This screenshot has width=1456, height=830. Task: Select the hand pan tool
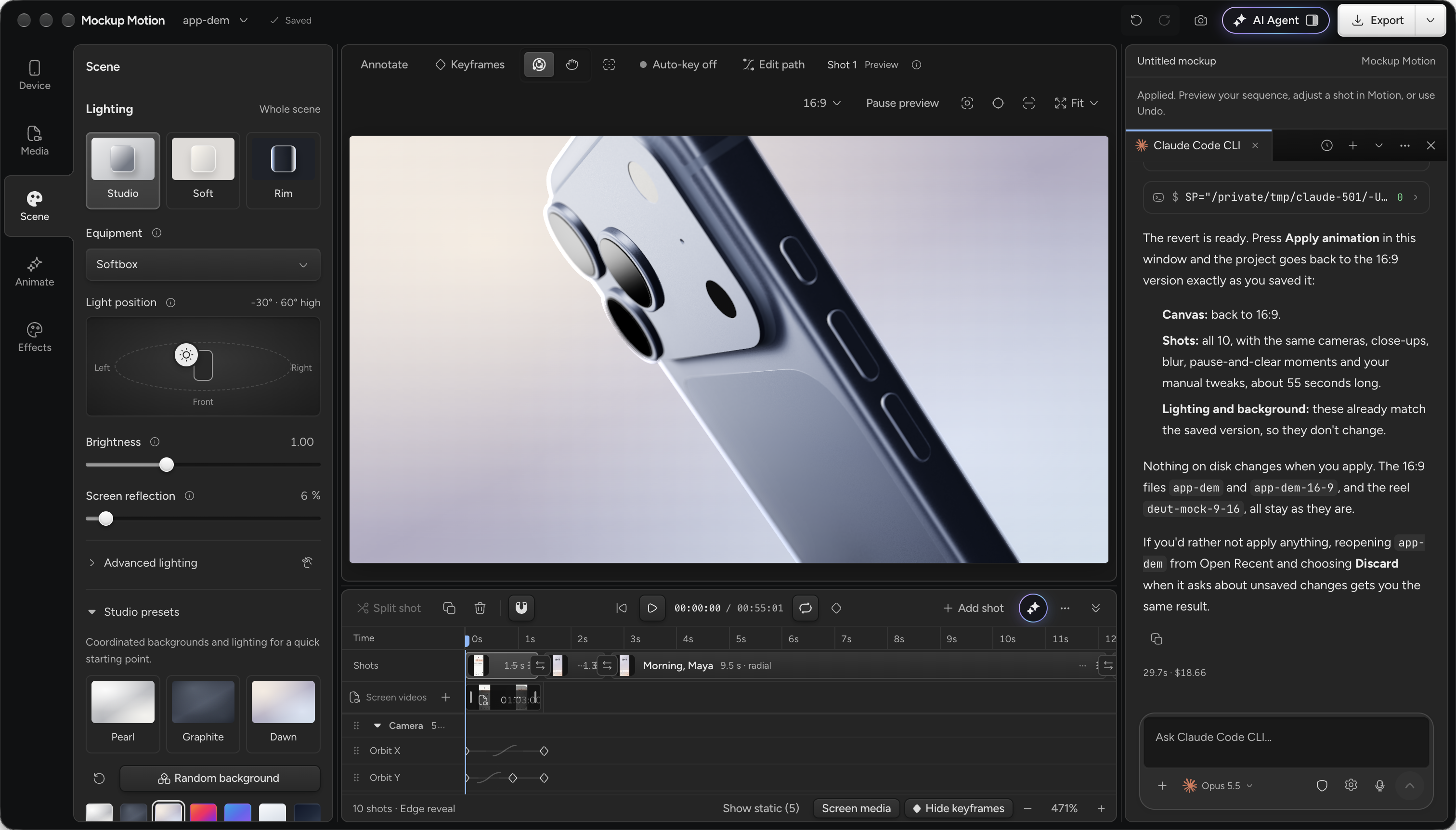coord(572,65)
